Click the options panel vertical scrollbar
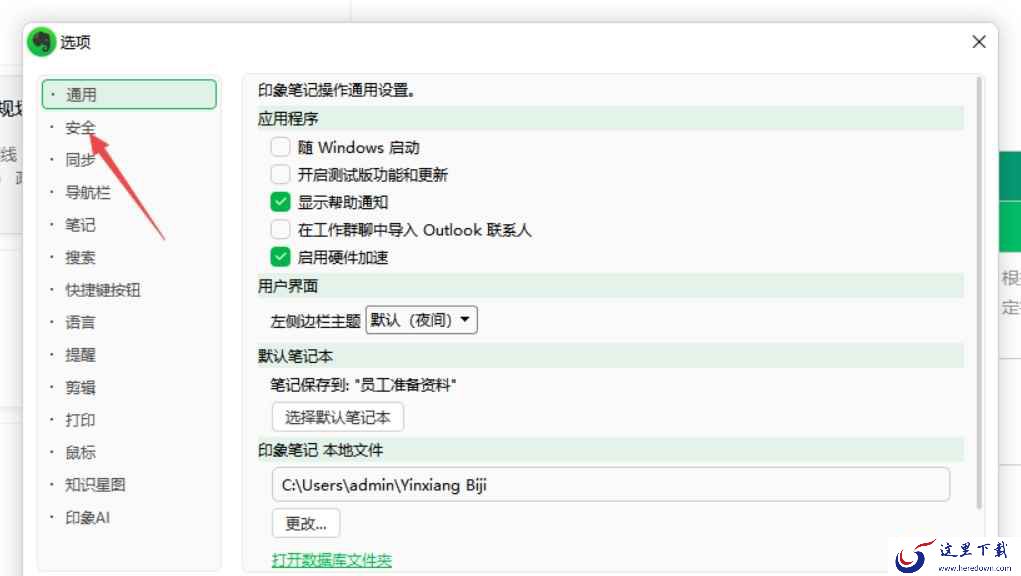The width and height of the screenshot is (1021, 576). [978, 293]
